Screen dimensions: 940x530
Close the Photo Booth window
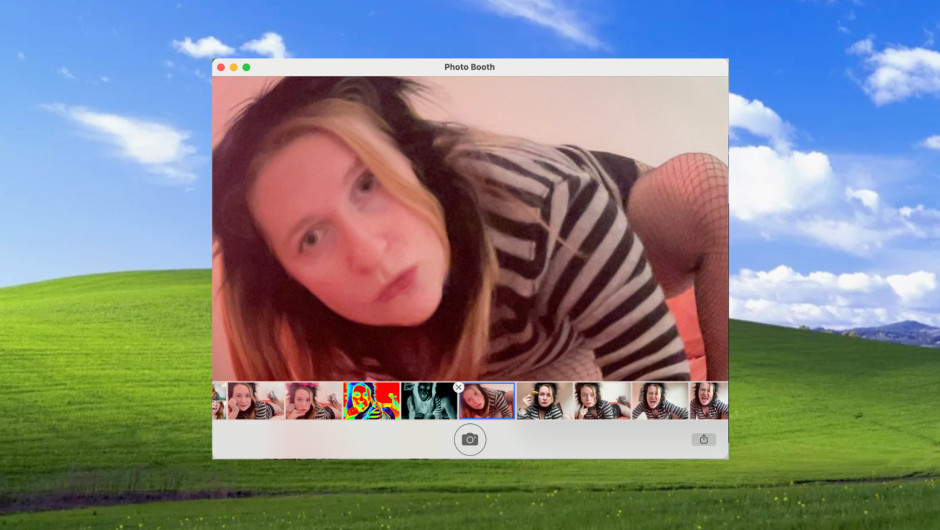(x=221, y=67)
